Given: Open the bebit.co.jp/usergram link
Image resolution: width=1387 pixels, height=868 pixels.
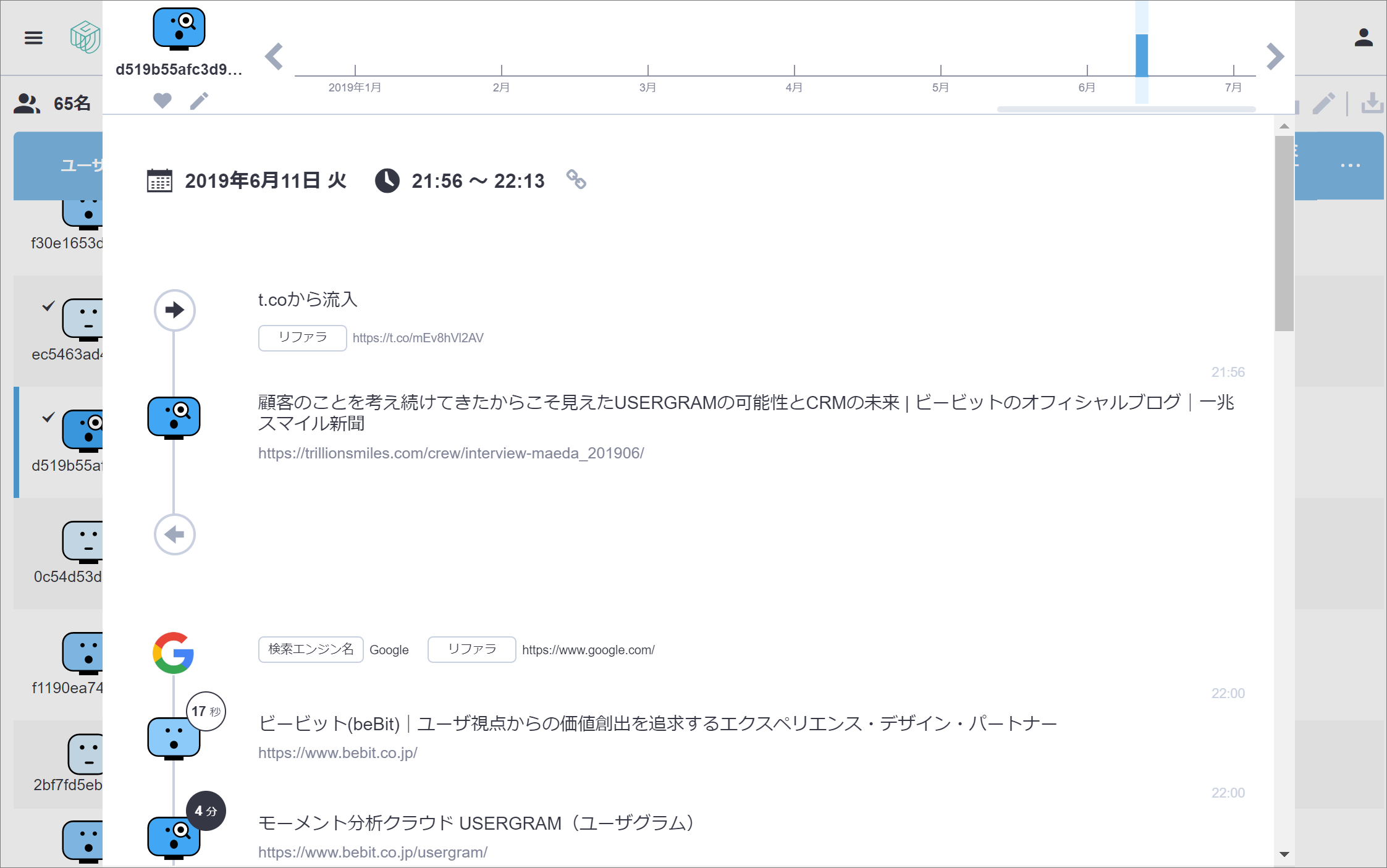Looking at the screenshot, I should click(373, 853).
